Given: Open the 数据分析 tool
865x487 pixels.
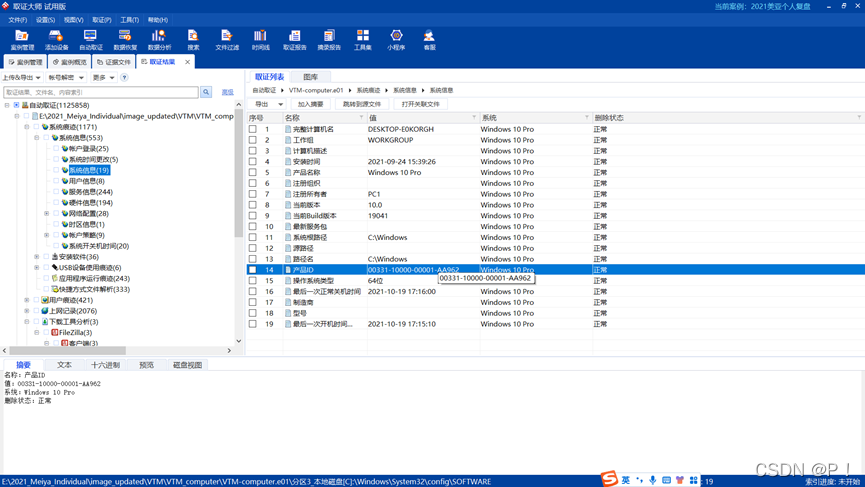Looking at the screenshot, I should (159, 40).
